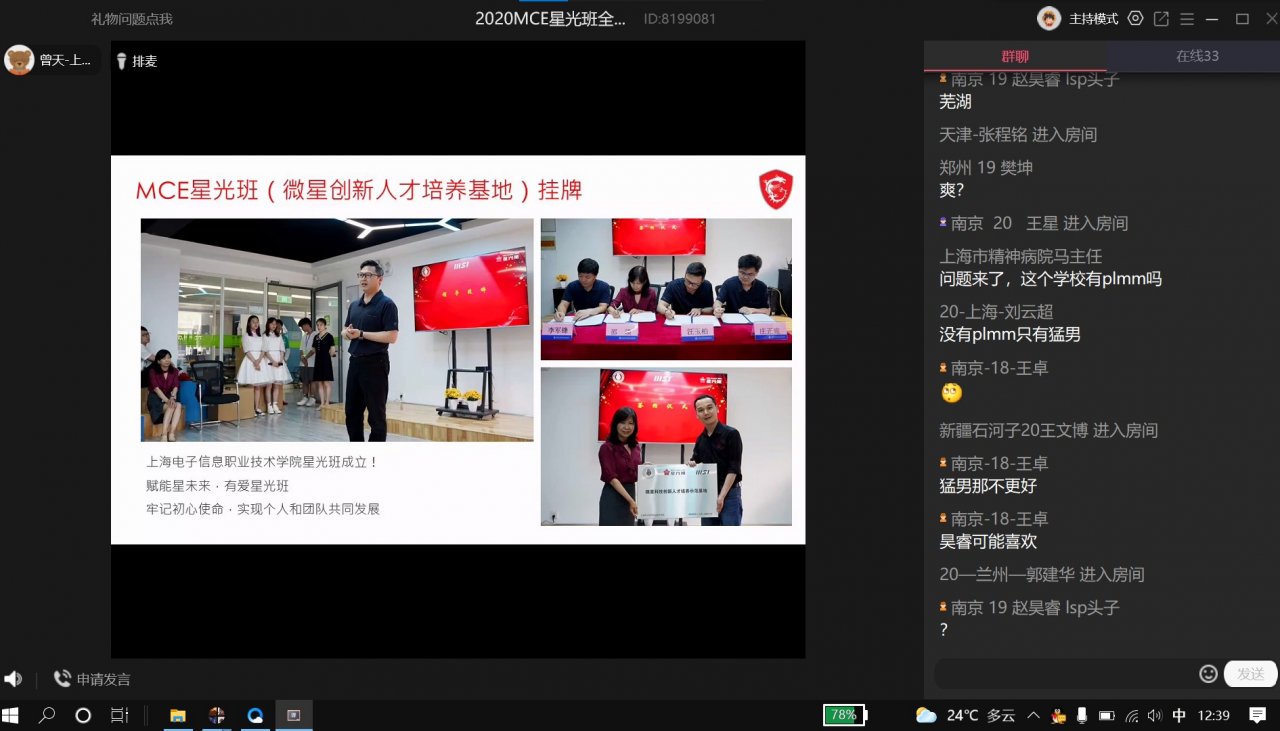Click message 昊睿可能喜欢

988,541
